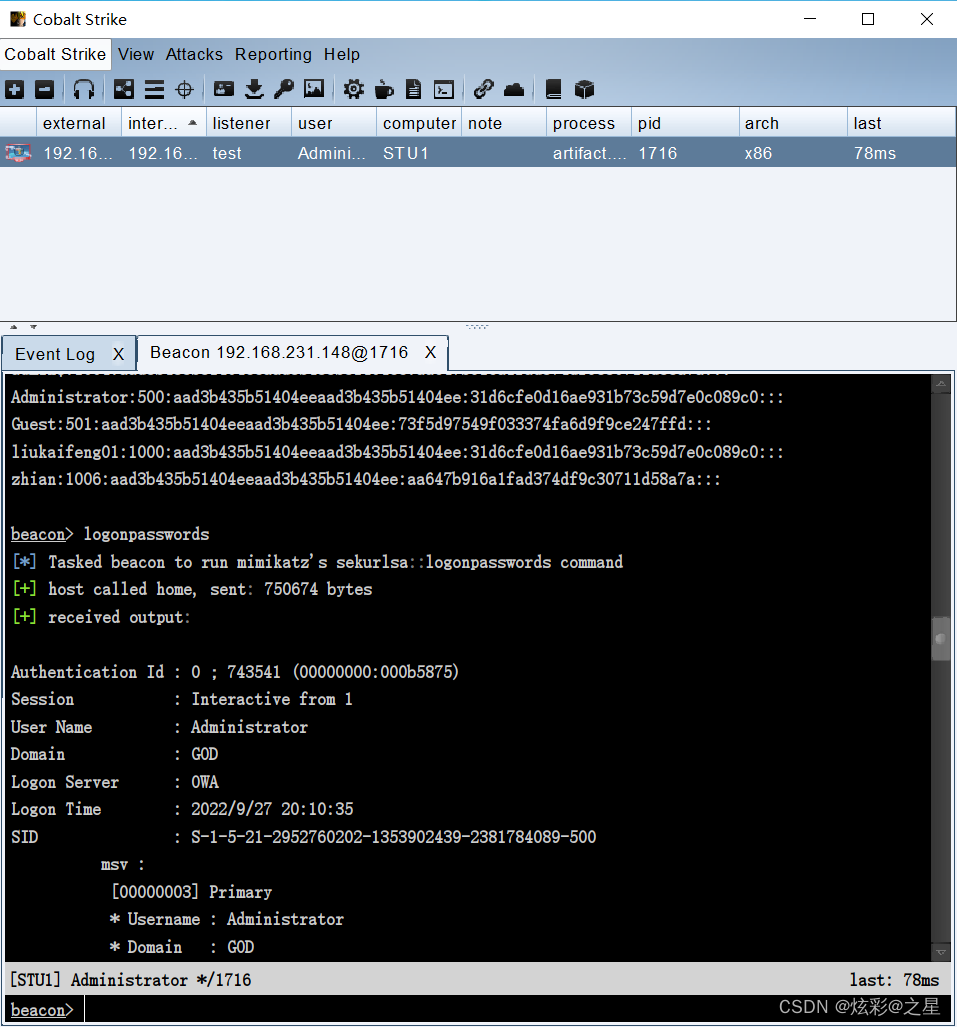The height and width of the screenshot is (1027, 957).
Task: Close the Event Log tab
Action: point(118,354)
